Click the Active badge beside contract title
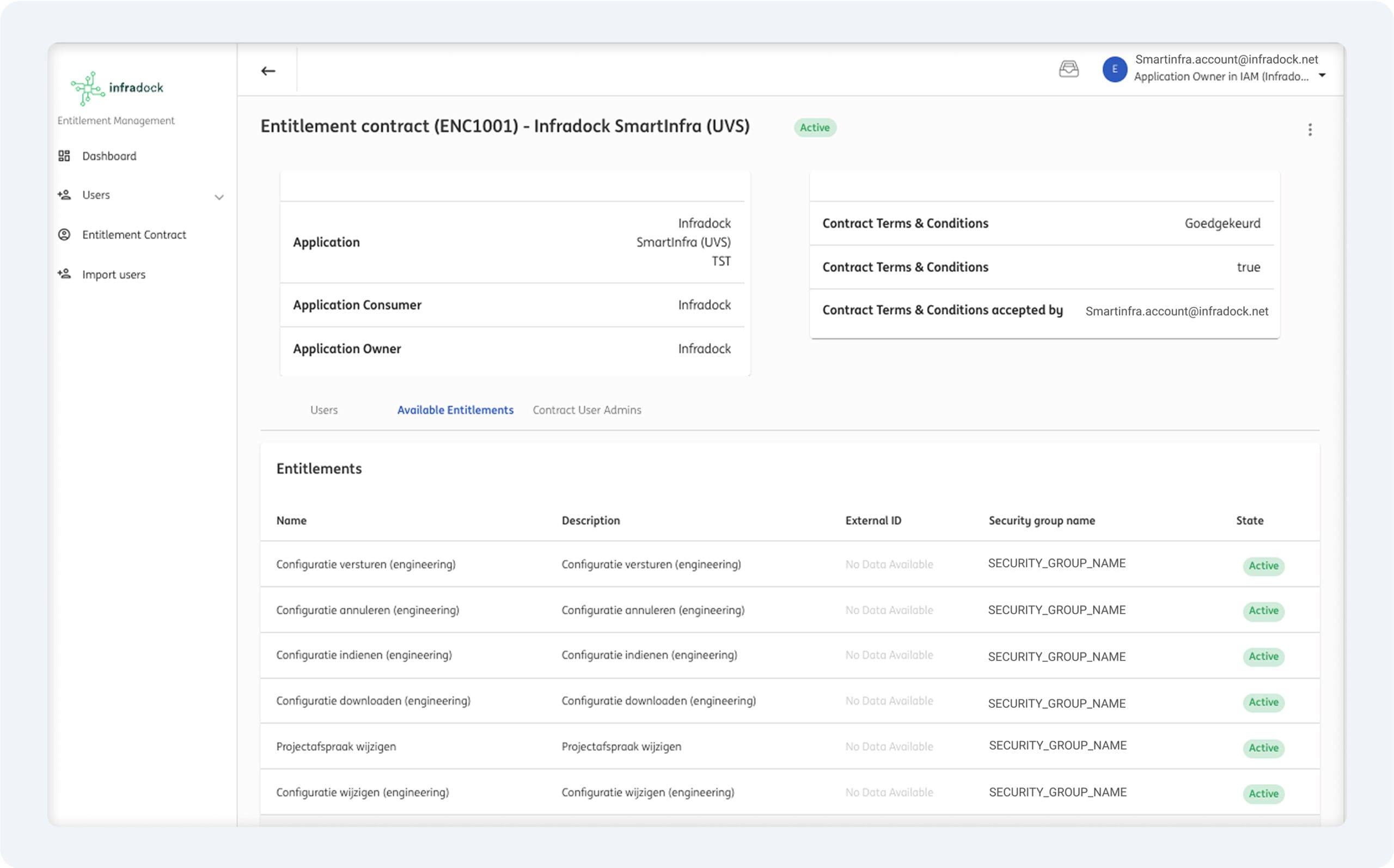Screen dimensions: 1394x868 815,127
